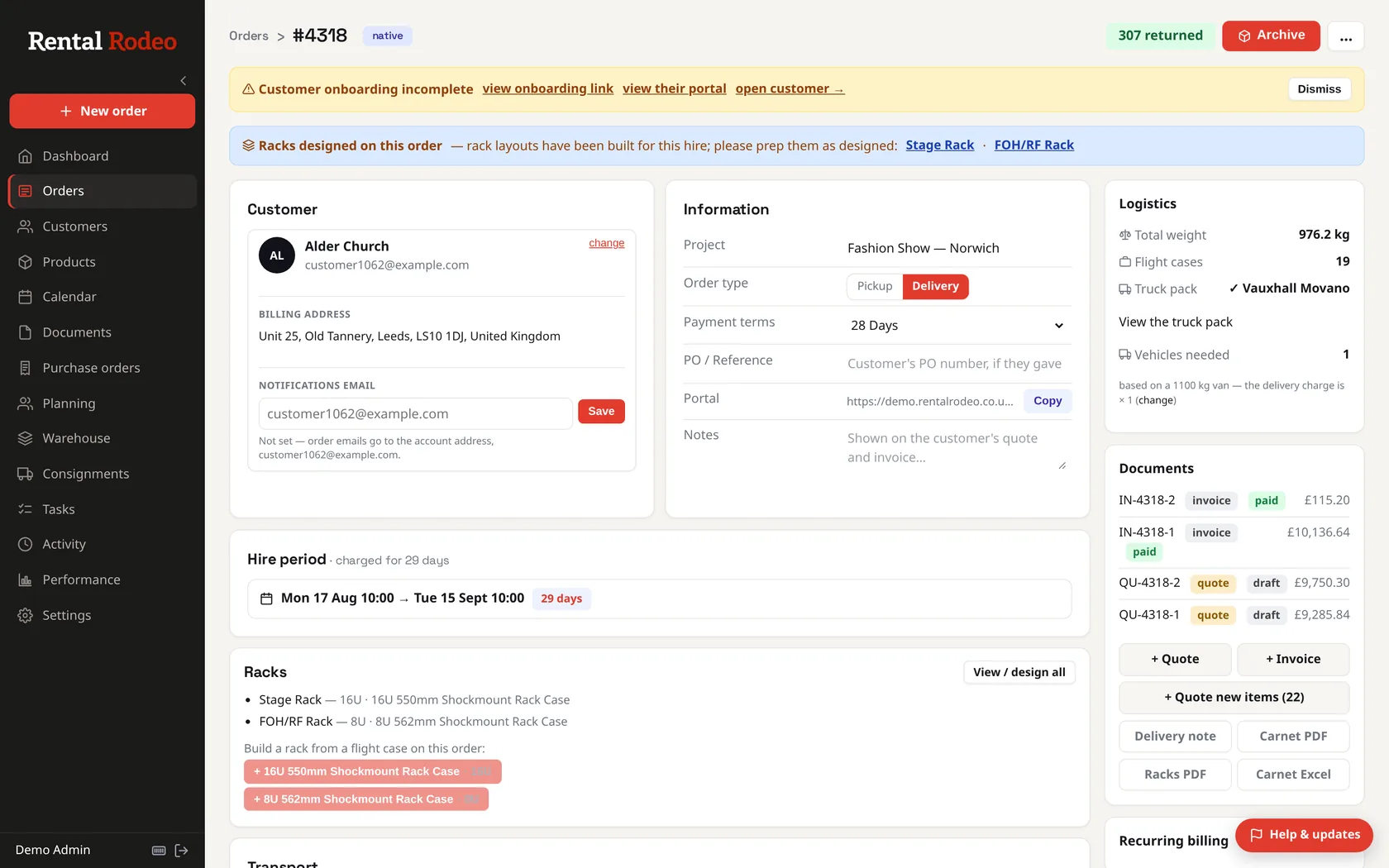Open the Warehouse layers icon
The image size is (1389, 868).
tap(26, 438)
